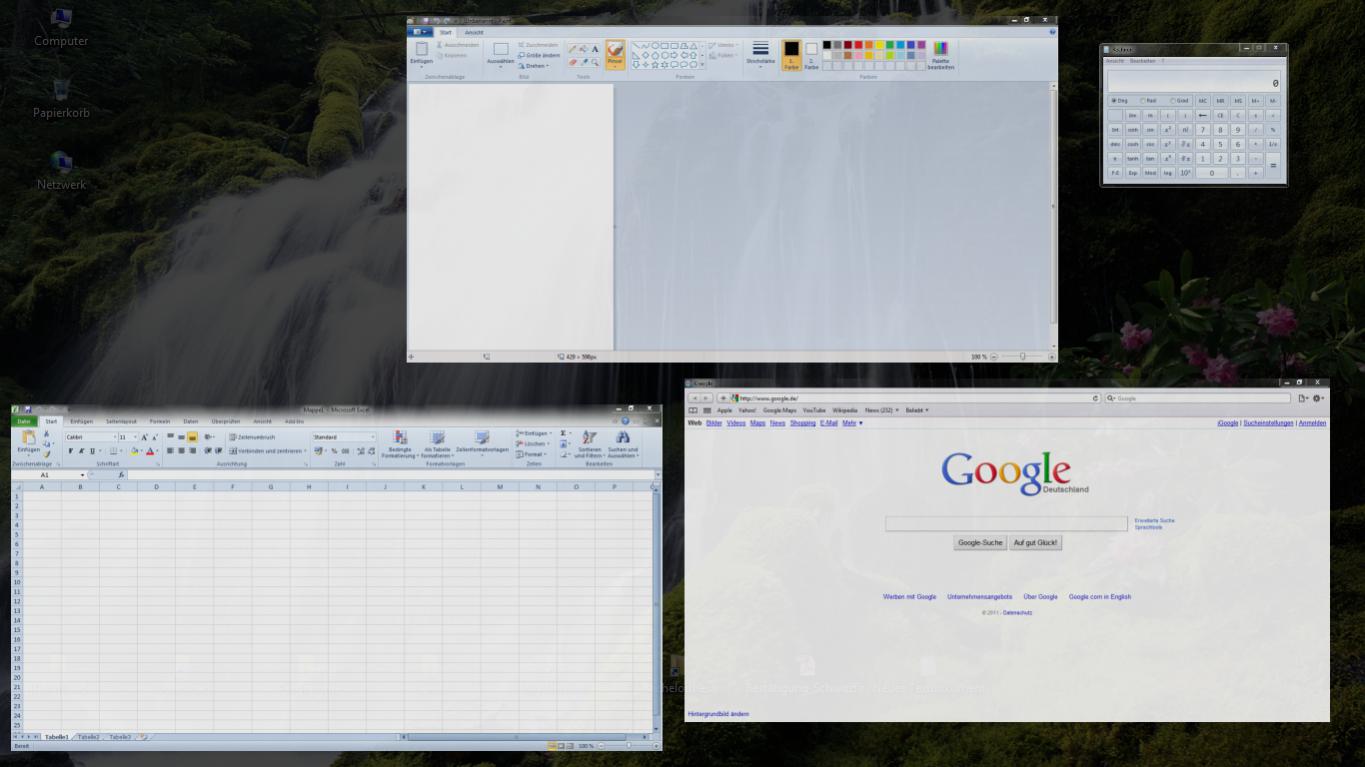The width and height of the screenshot is (1365, 767).
Task: Switch to the Ansicht tab in Paint
Action: [474, 33]
